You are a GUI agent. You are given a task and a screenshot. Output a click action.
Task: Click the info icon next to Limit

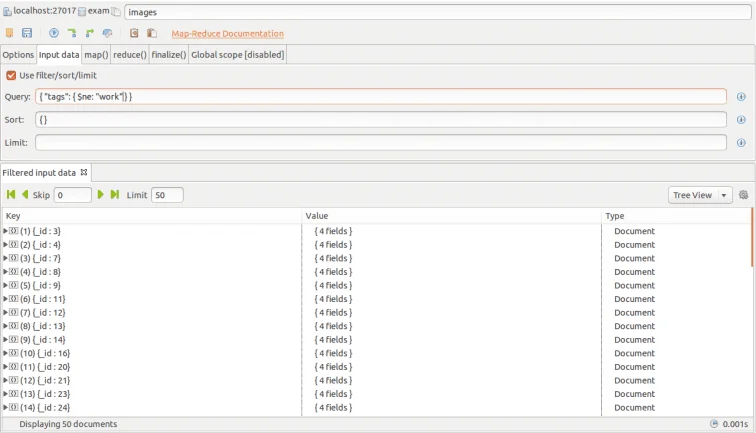coord(741,143)
